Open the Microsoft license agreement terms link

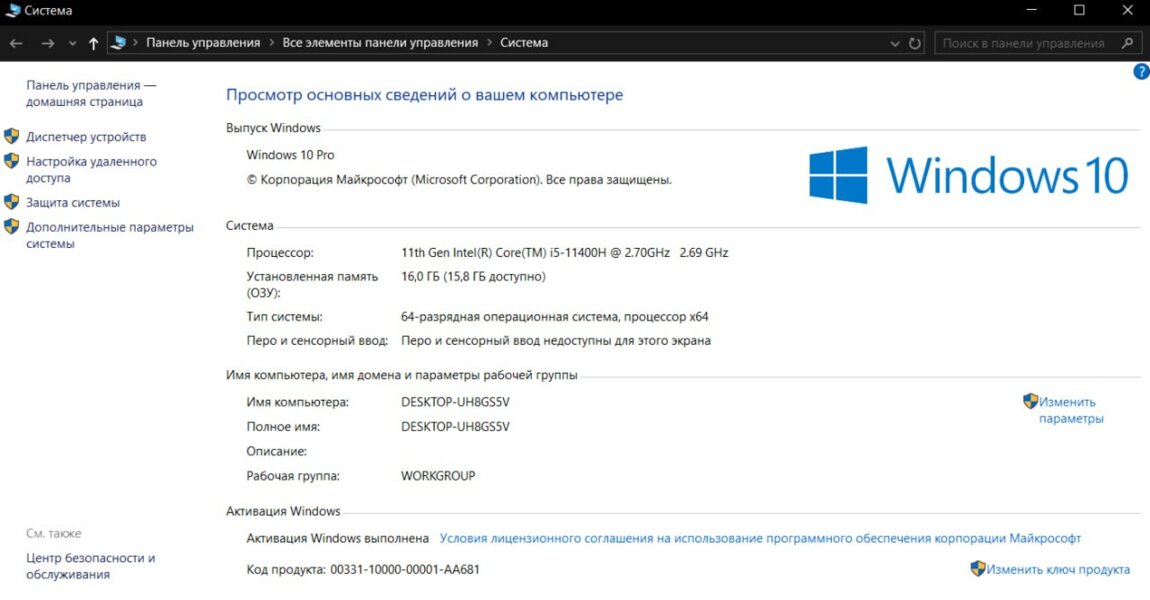point(760,538)
